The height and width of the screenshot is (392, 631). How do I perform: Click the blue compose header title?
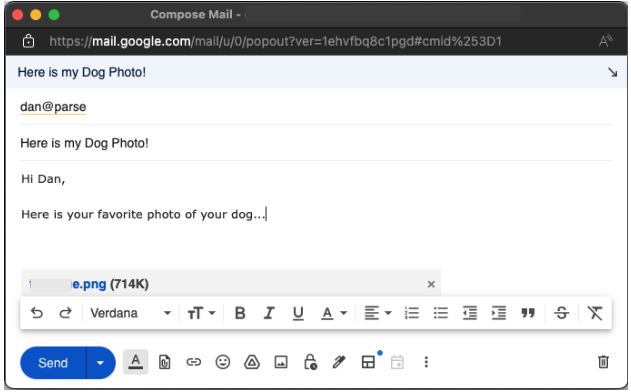point(82,72)
